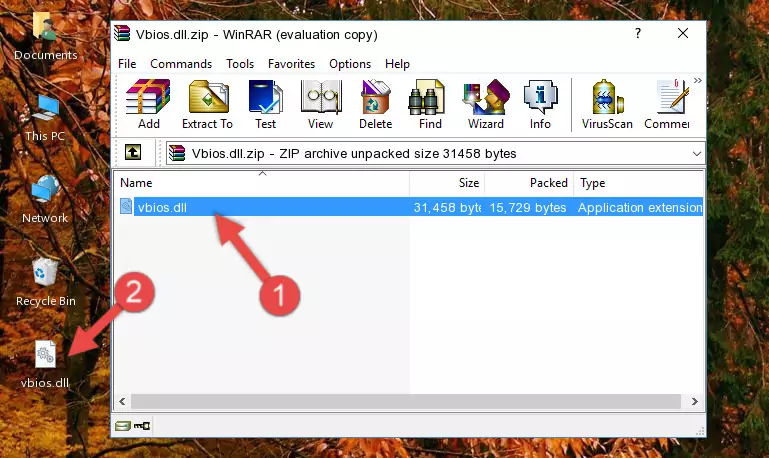
Task: Open the File menu
Action: point(127,64)
